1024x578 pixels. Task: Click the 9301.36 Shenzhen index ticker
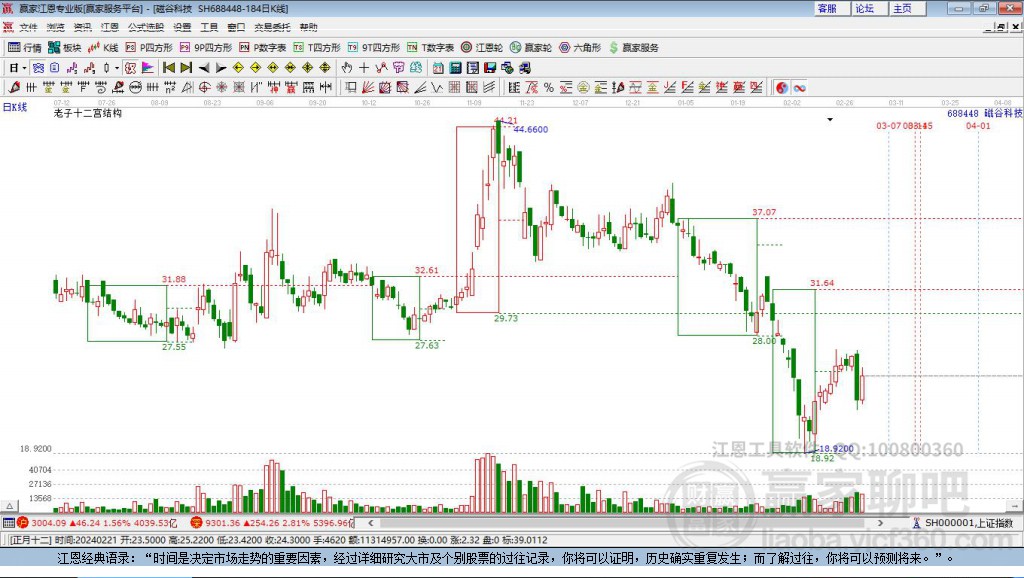pyautogui.click(x=223, y=522)
